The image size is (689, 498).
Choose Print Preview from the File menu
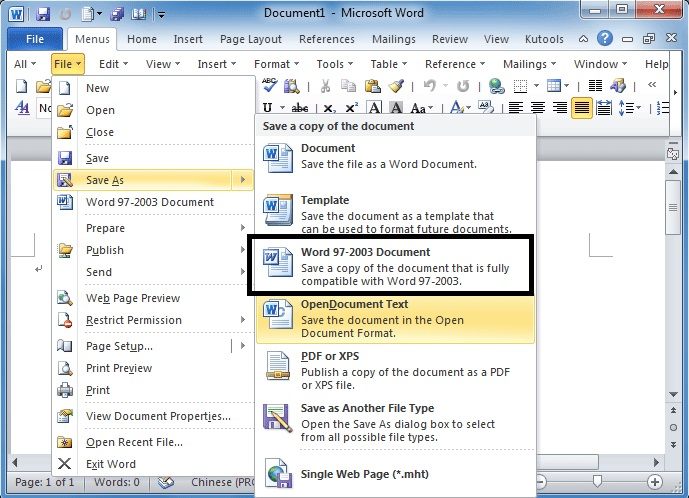pyautogui.click(x=153, y=368)
